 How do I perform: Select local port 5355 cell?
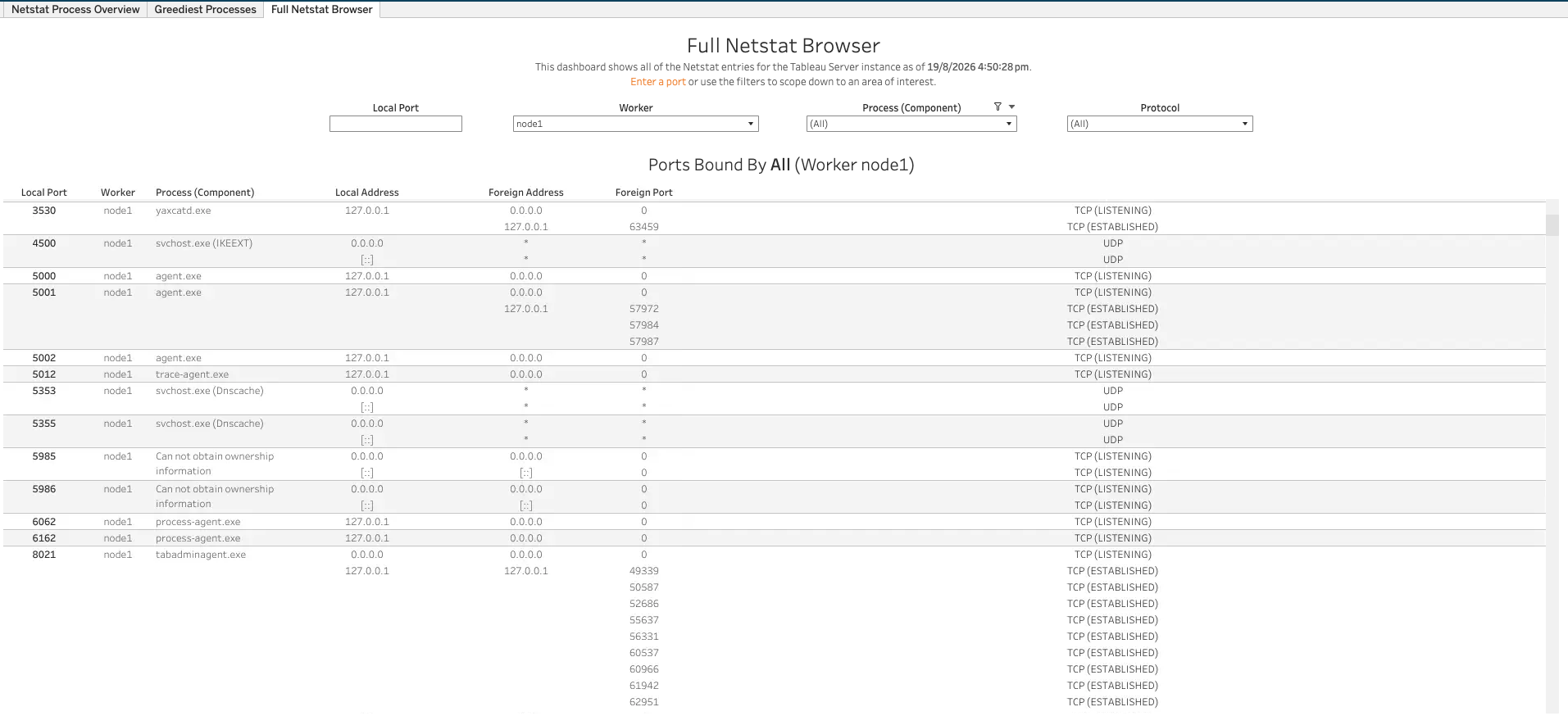pyautogui.click(x=44, y=424)
